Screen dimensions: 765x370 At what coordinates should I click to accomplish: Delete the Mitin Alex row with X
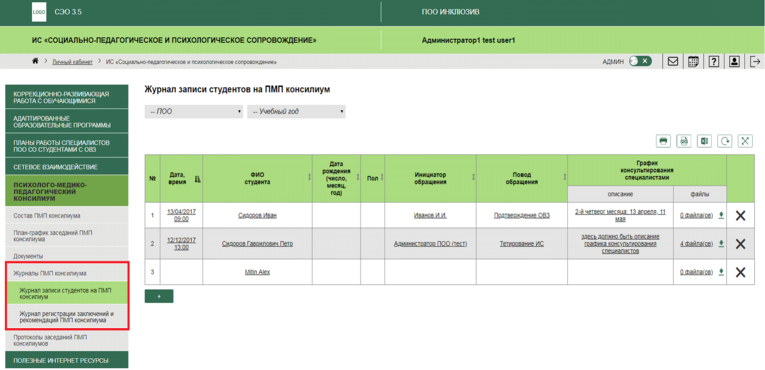(x=740, y=272)
